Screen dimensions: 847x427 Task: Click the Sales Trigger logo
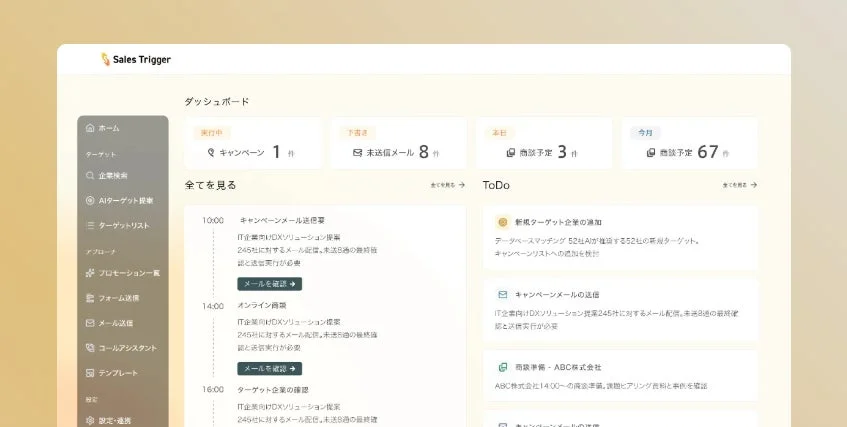point(136,59)
